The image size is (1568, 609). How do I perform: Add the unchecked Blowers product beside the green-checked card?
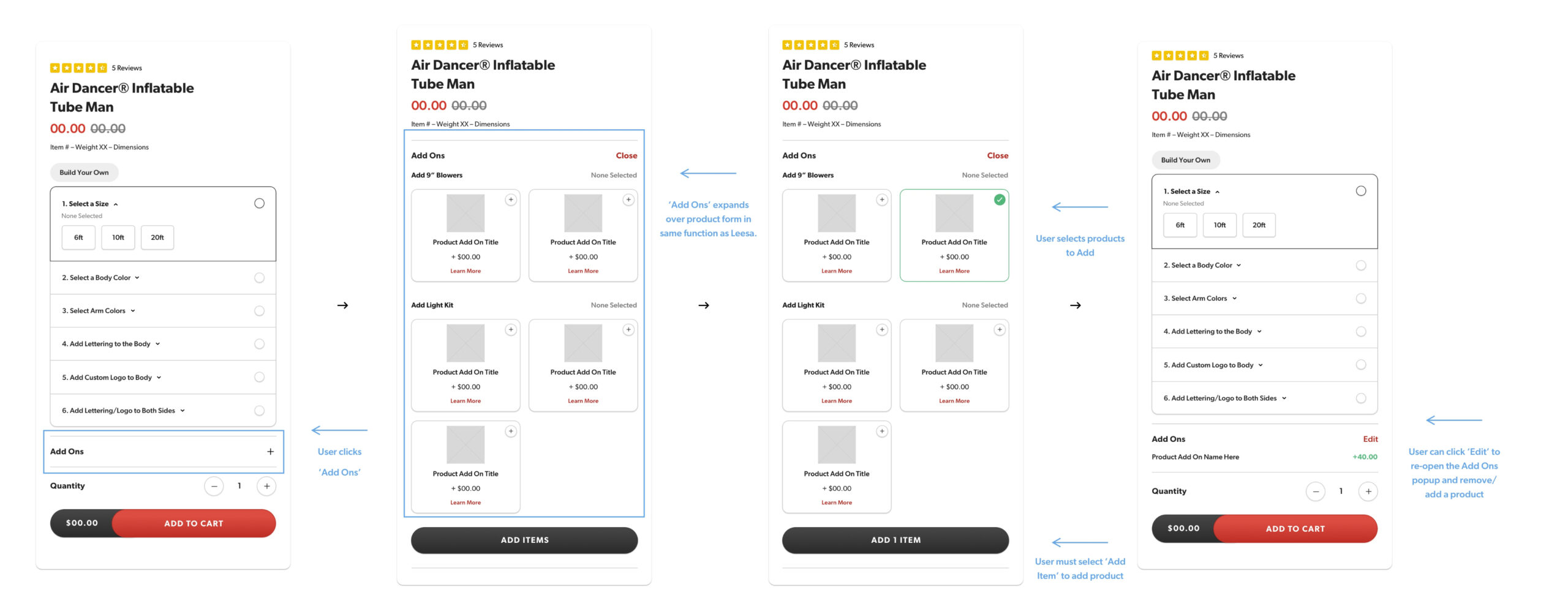(881, 200)
